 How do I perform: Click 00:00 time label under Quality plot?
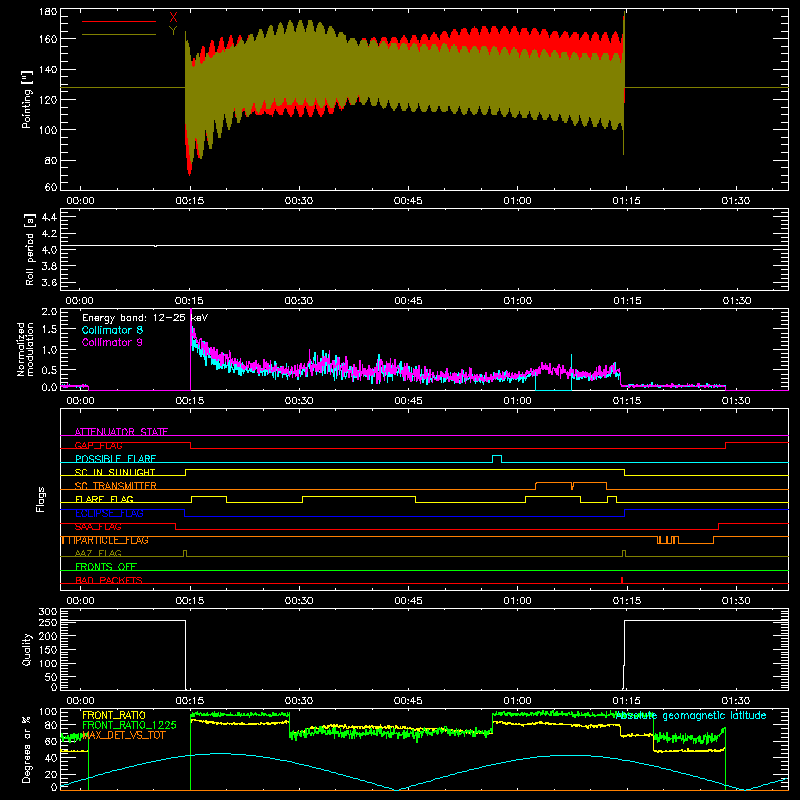pyautogui.click(x=80, y=701)
